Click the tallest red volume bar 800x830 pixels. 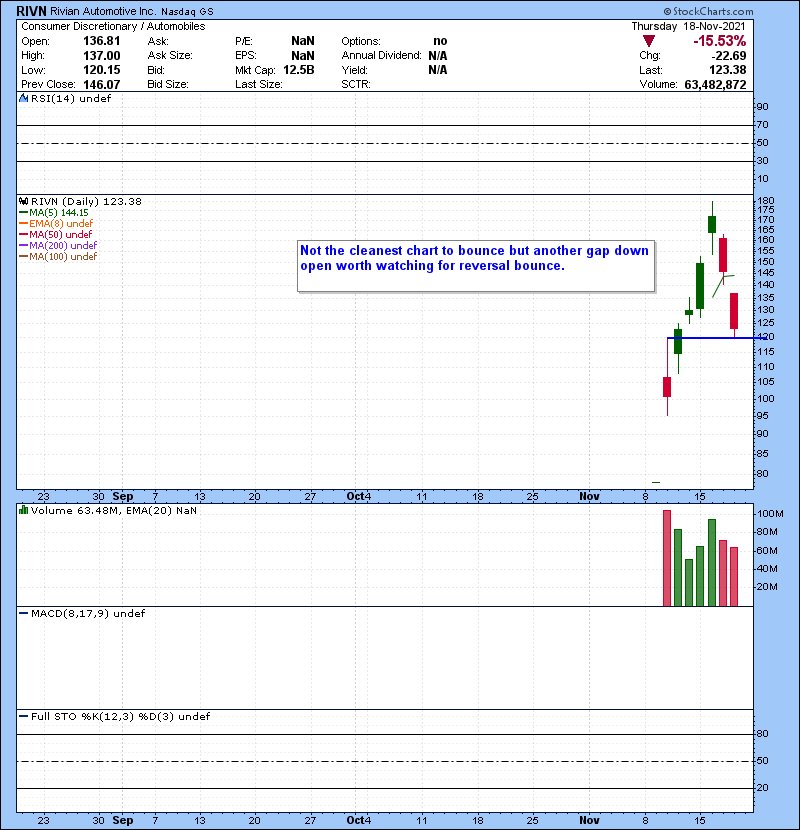pos(667,558)
